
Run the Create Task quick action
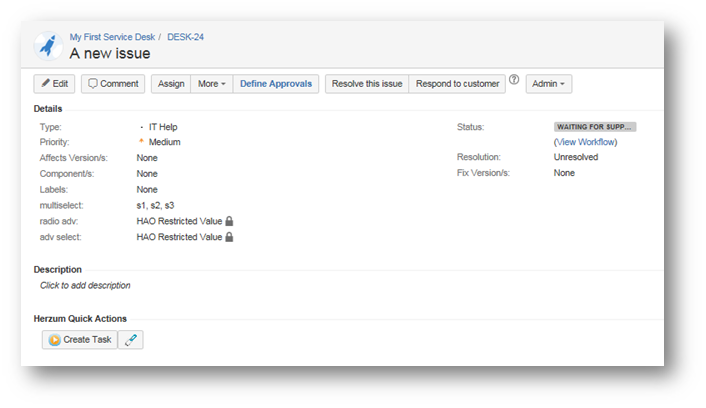coord(80,340)
